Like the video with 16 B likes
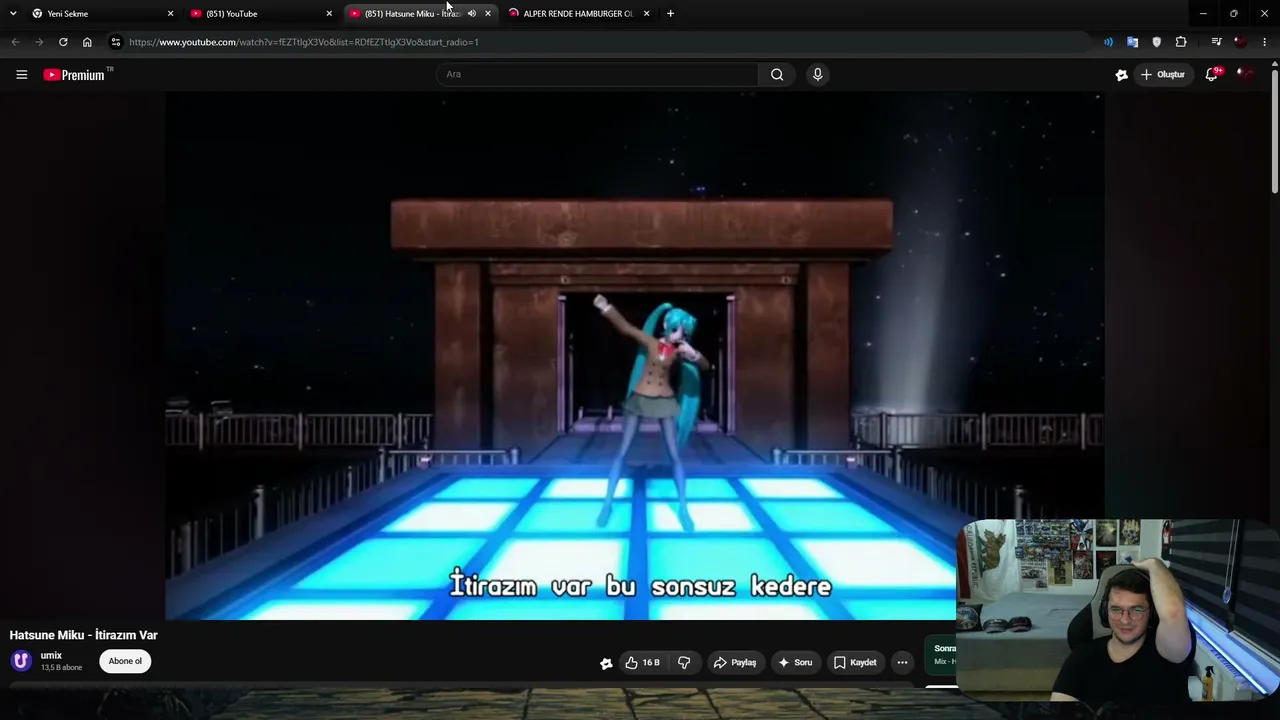The width and height of the screenshot is (1280, 720). tap(642, 662)
